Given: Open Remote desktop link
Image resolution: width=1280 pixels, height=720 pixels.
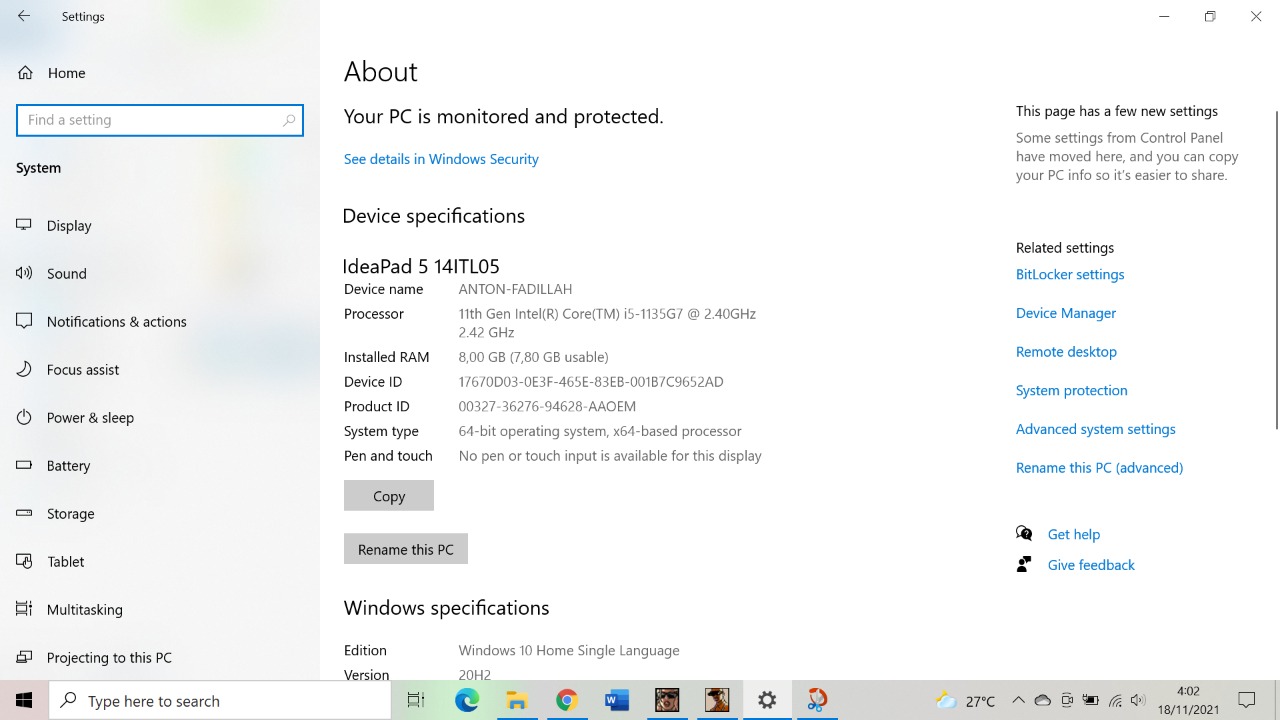Looking at the screenshot, I should point(1066,352).
